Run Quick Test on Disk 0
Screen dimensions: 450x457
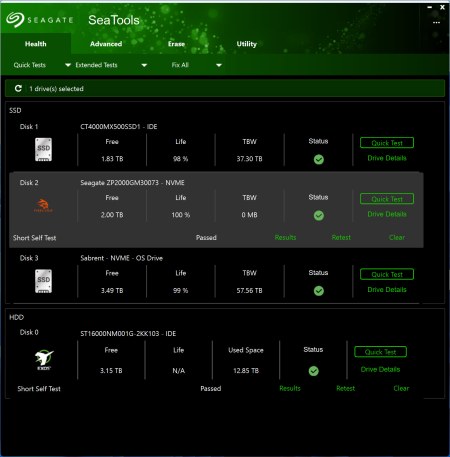tap(380, 352)
